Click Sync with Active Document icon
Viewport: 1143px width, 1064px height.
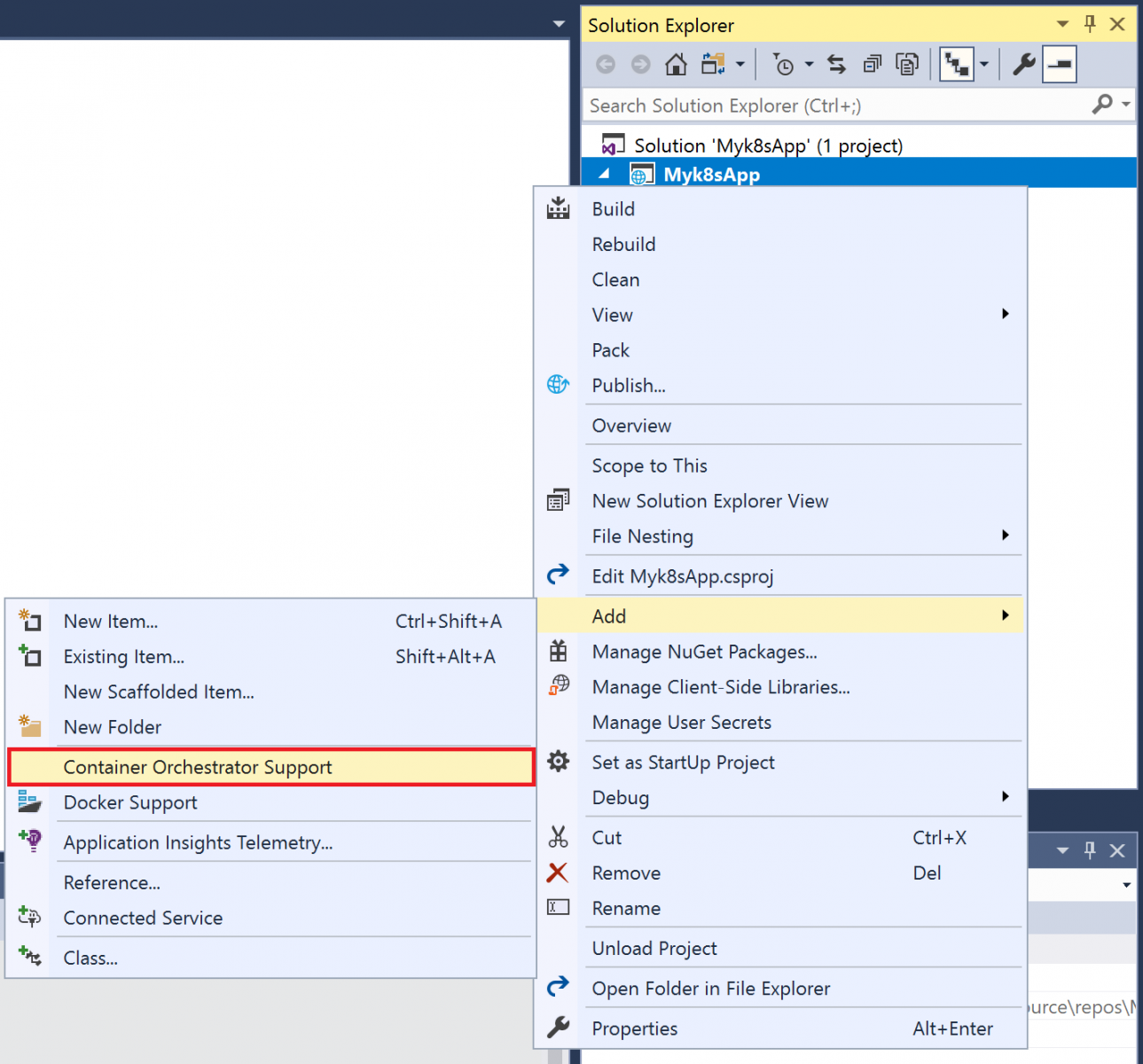click(x=836, y=64)
